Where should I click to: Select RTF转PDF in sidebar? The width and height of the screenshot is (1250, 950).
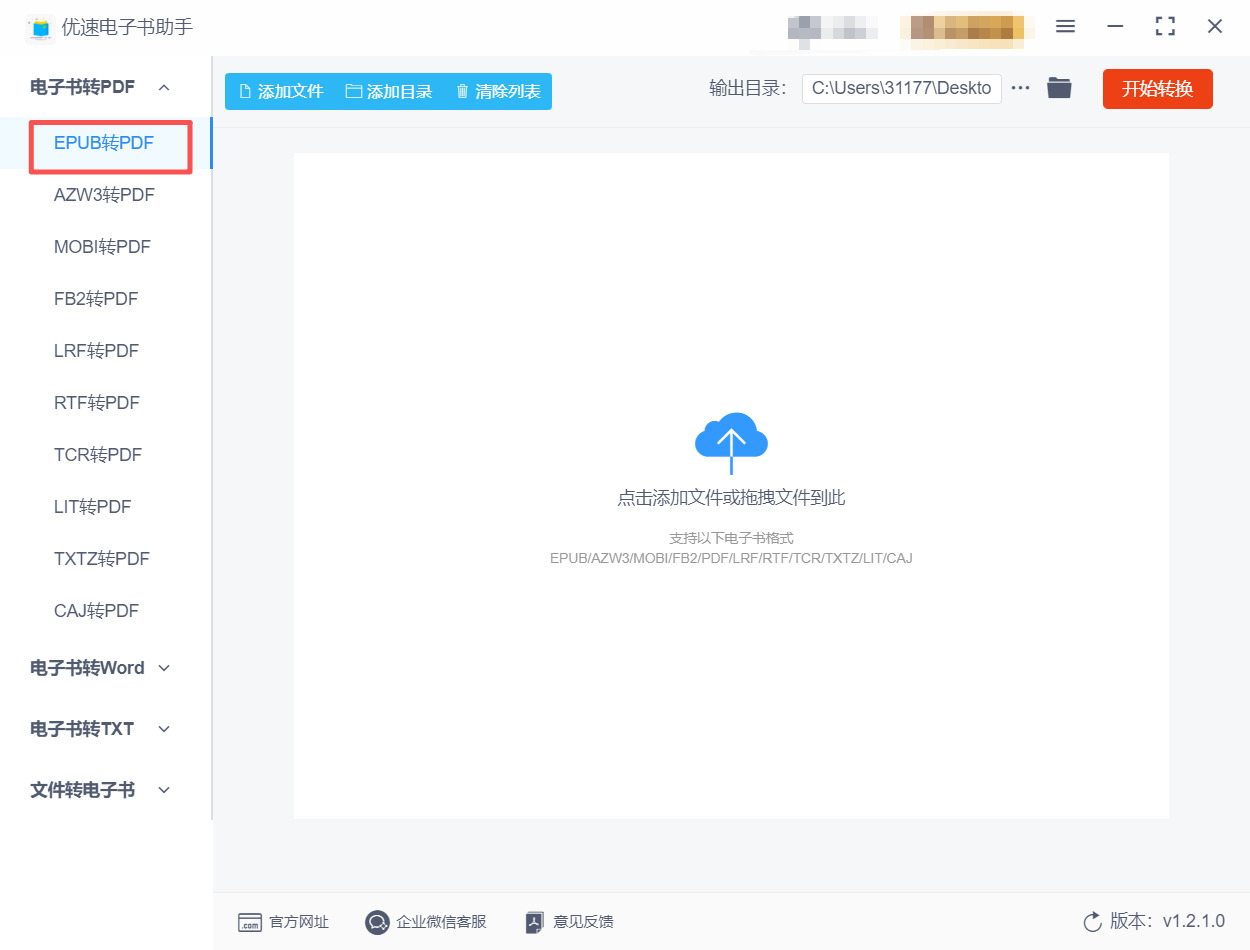point(105,403)
